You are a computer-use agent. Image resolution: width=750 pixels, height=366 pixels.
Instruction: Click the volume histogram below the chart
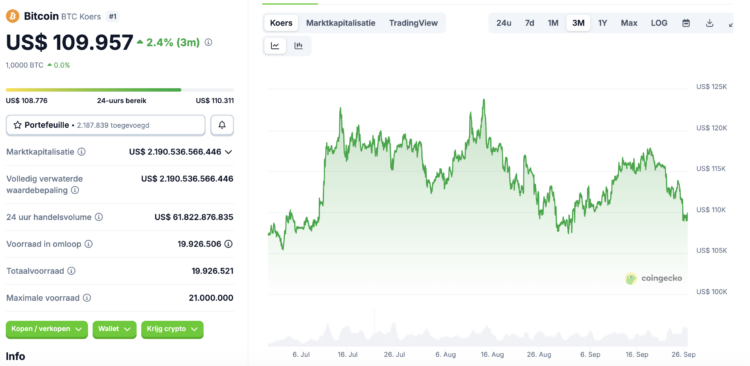(477, 335)
